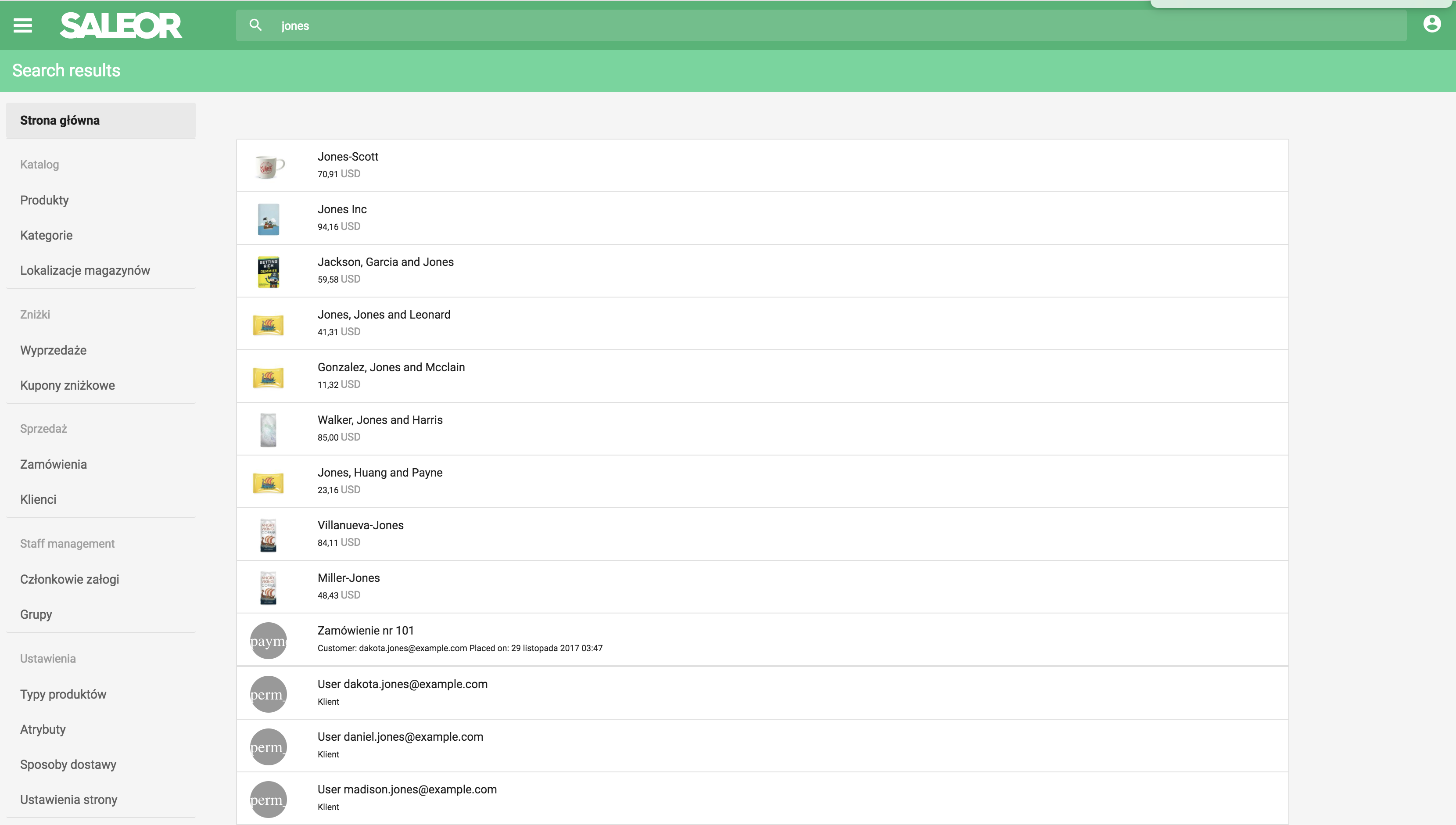Select Typy produktów under Ustawienia
The image size is (1456, 825).
coord(63,693)
